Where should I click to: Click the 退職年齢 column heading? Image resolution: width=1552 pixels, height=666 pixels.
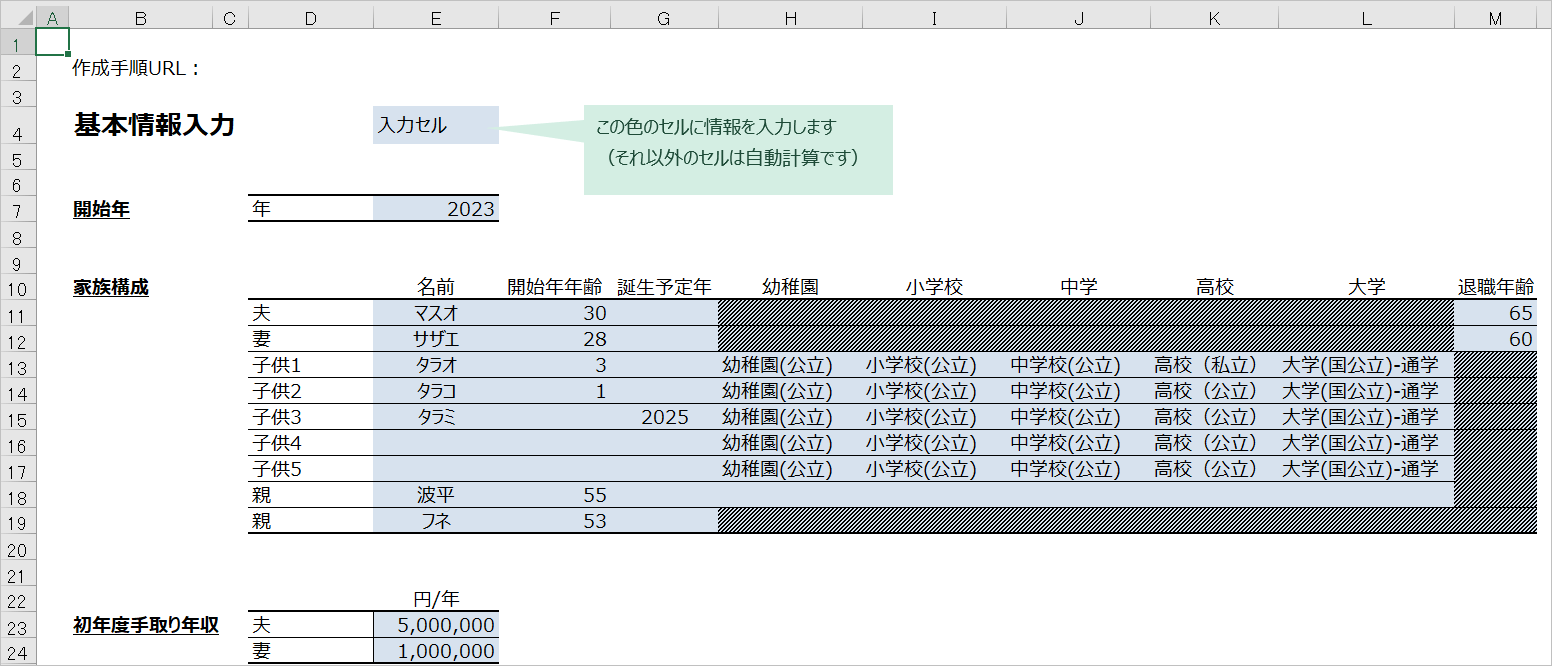1494,287
